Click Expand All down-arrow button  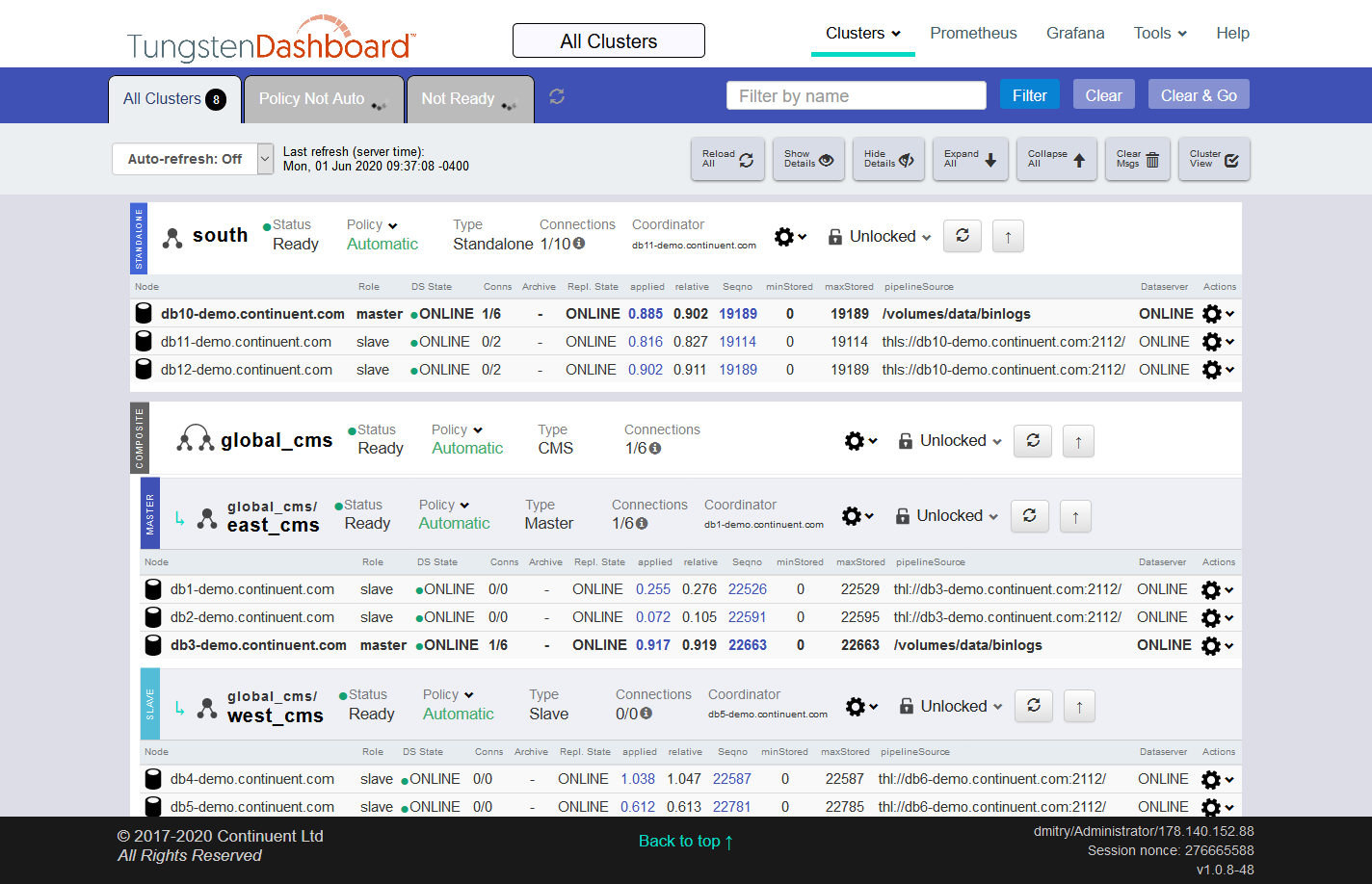pos(971,159)
